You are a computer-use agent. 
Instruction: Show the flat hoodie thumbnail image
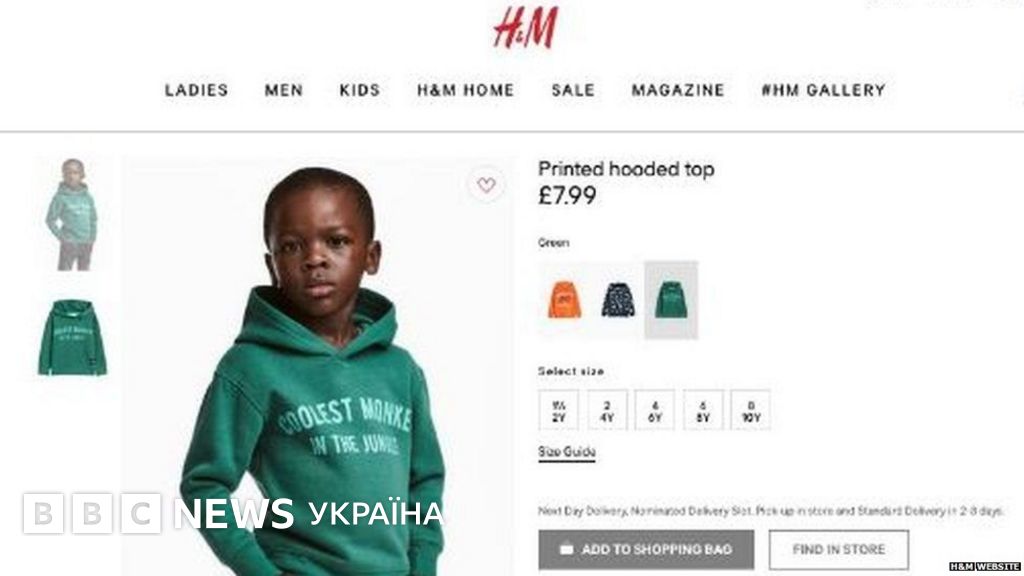(x=72, y=338)
